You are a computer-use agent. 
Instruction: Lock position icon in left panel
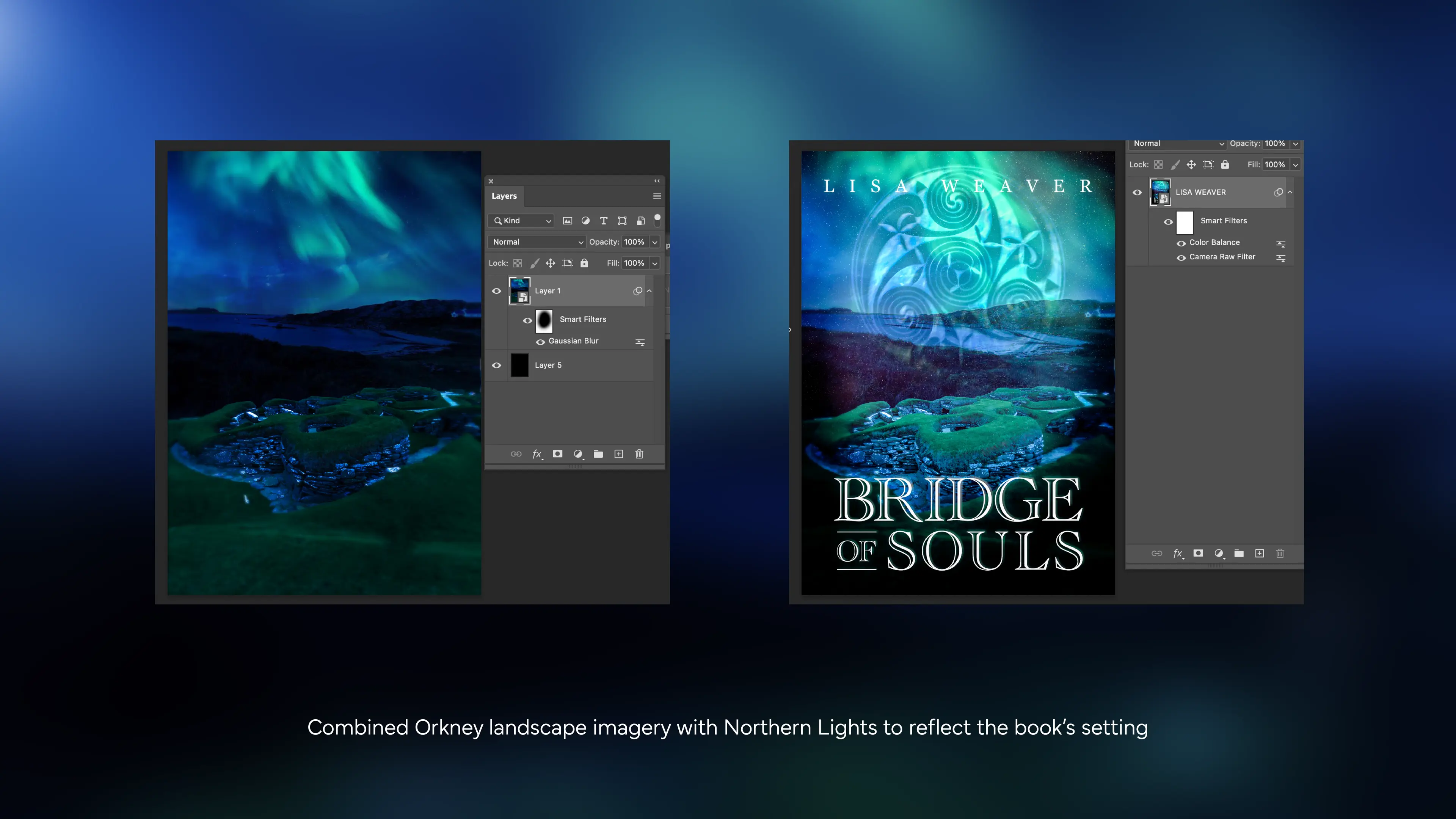551,264
